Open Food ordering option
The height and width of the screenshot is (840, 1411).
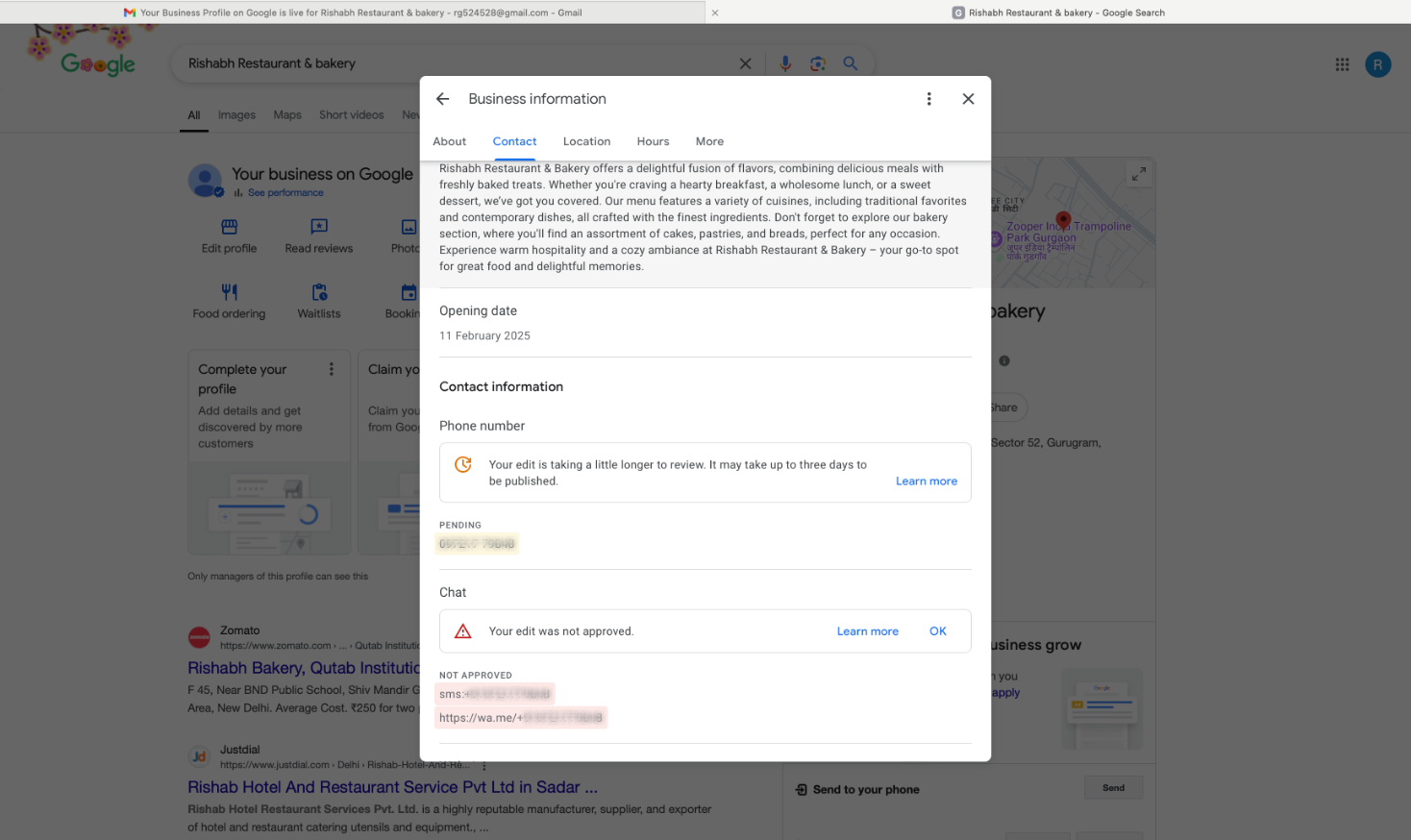[x=229, y=301]
